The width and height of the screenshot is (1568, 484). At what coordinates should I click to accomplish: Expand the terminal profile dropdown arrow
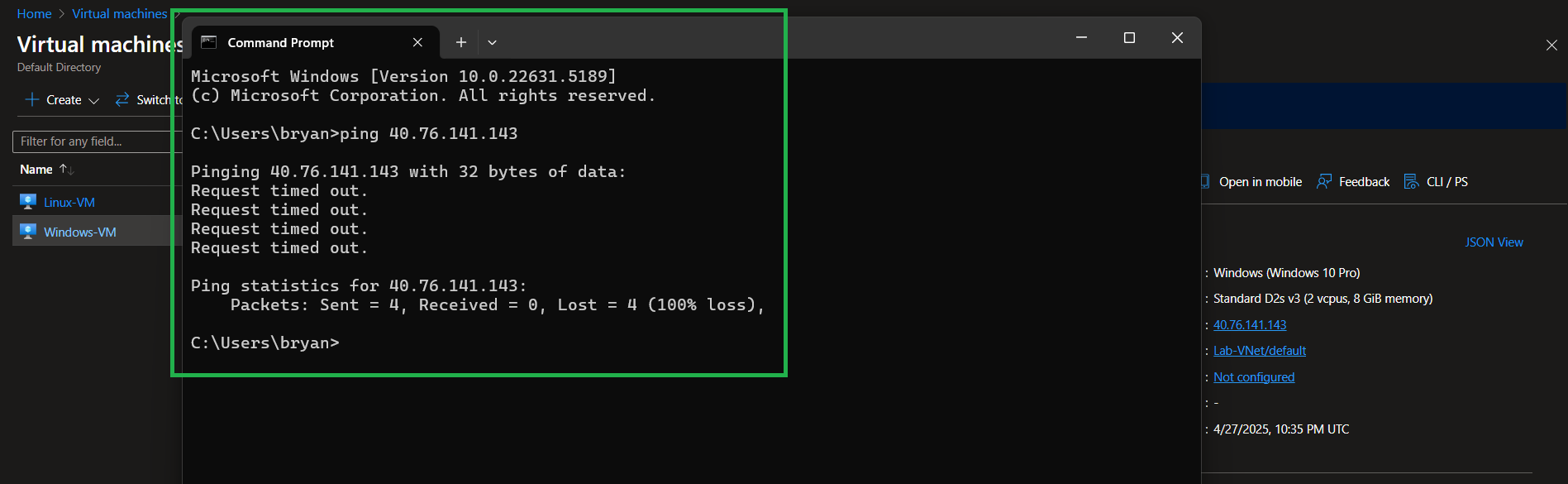[492, 42]
